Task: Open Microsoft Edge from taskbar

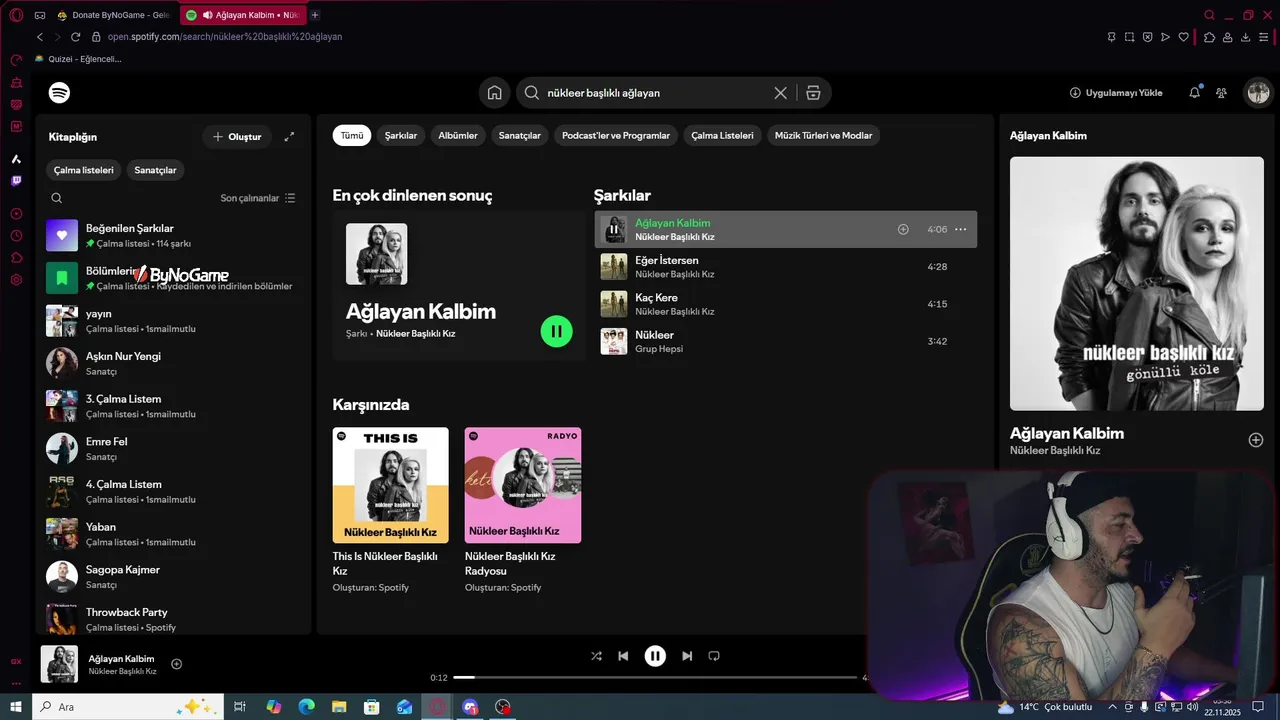Action: (x=306, y=707)
